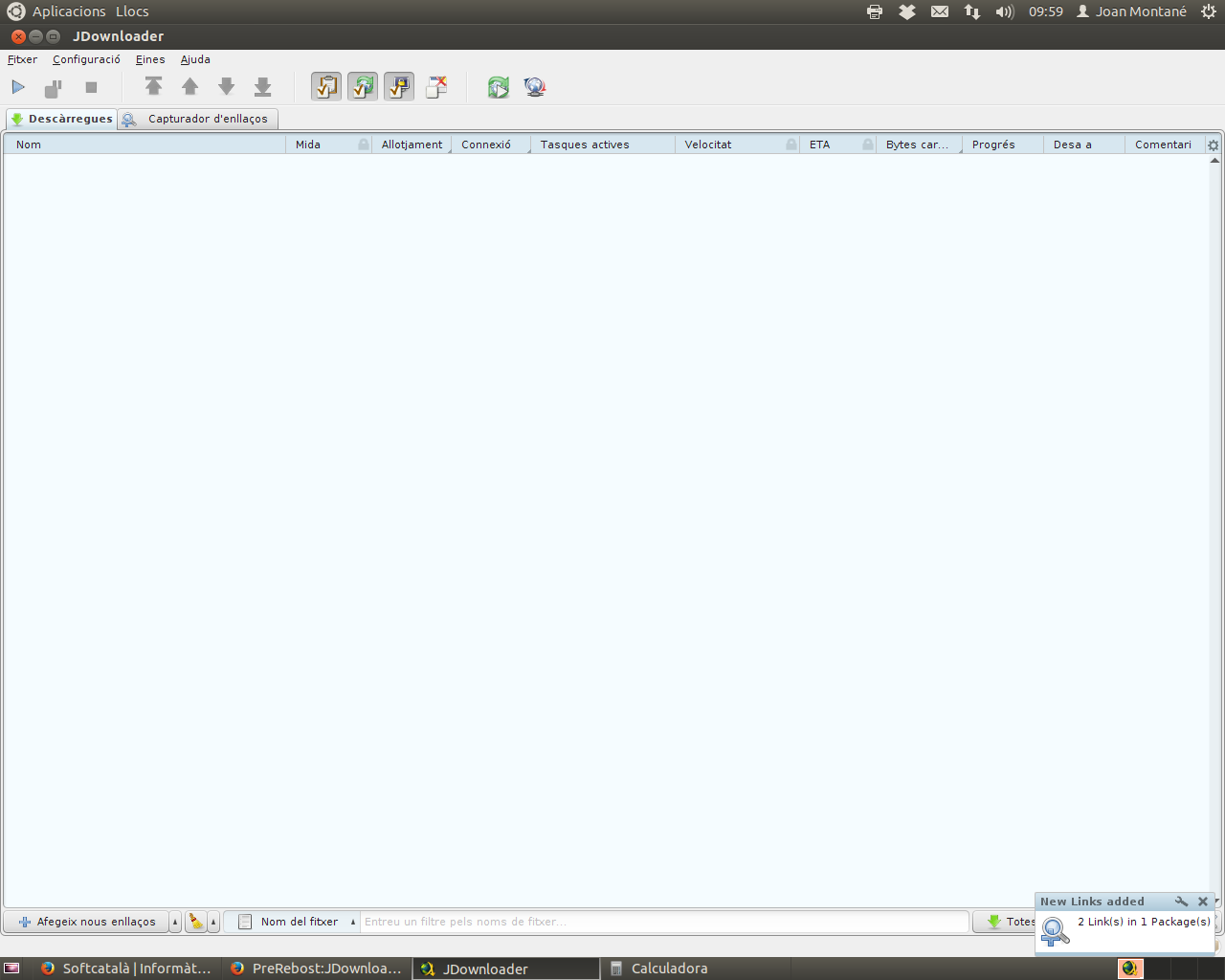Open the Fitxer menu
The image size is (1225, 980).
22,59
